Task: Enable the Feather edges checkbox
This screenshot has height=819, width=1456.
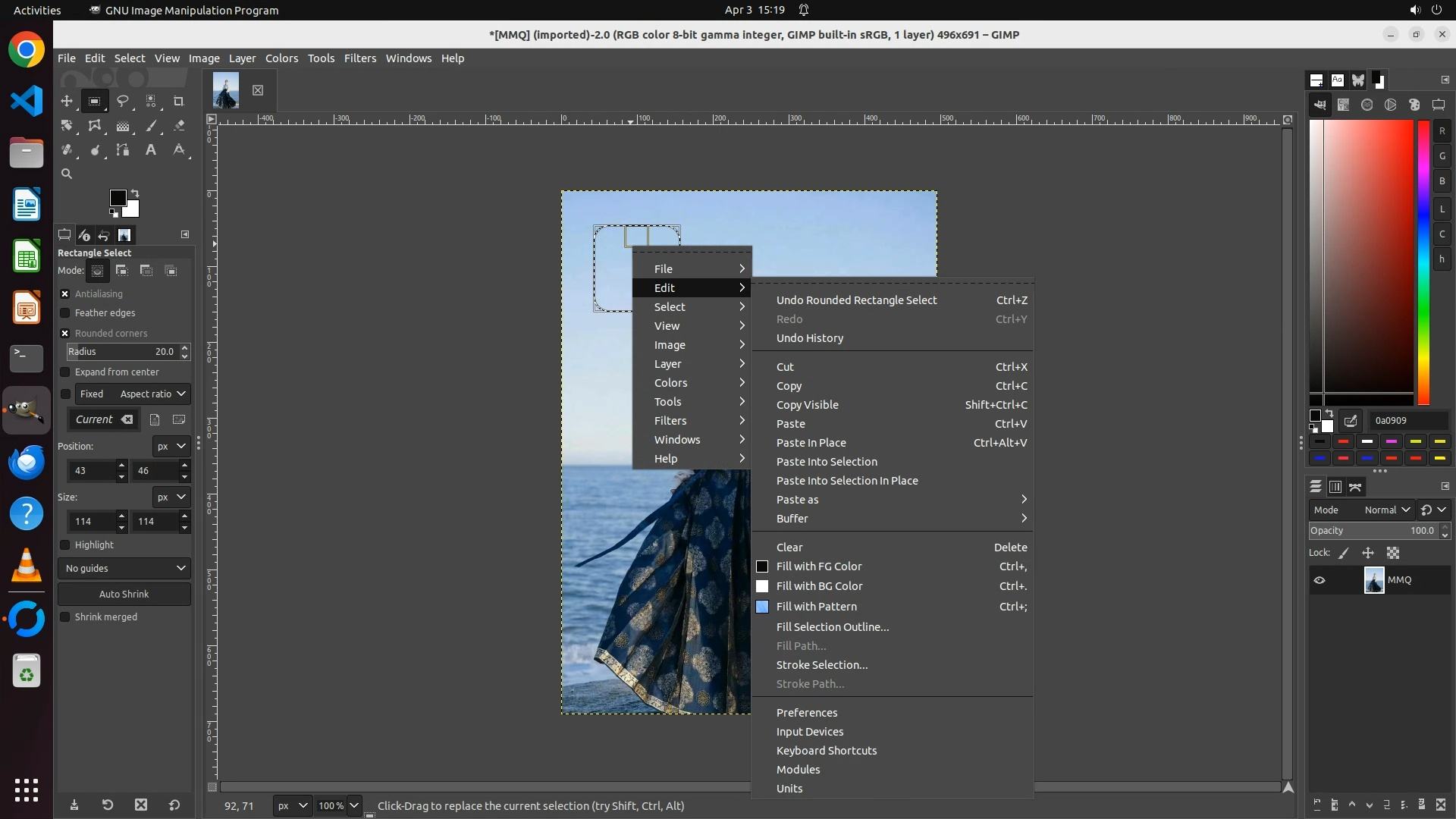Action: pyautogui.click(x=65, y=312)
